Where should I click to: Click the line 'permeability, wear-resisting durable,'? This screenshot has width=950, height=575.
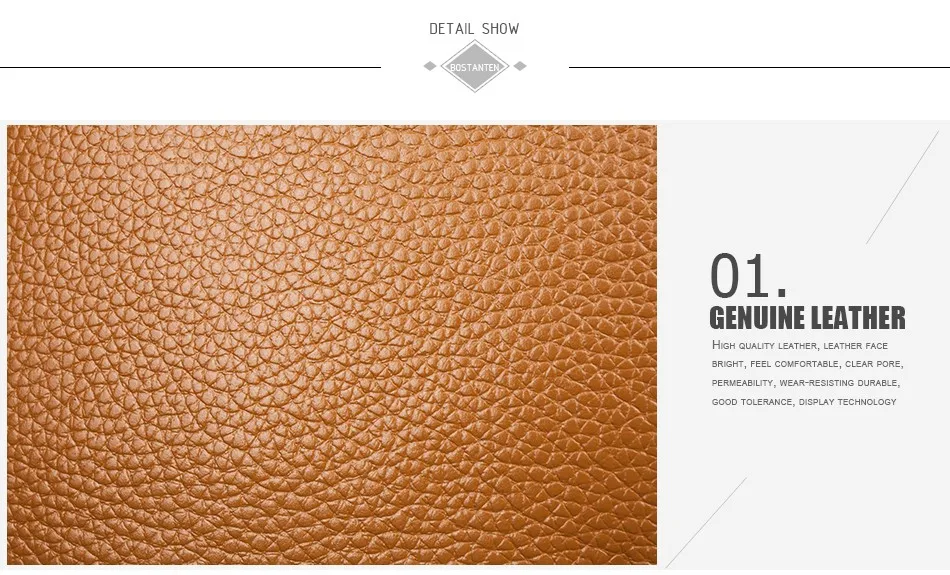click(806, 383)
